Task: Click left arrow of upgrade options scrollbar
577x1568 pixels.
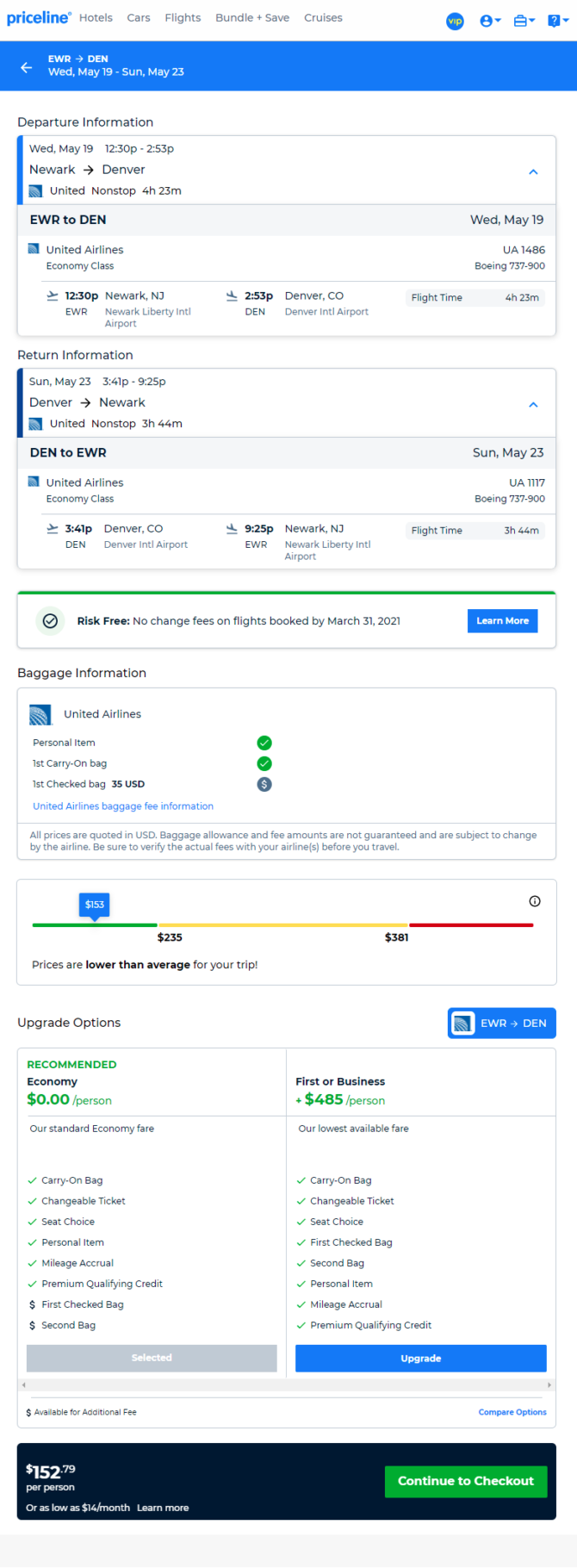Action: (x=23, y=1385)
